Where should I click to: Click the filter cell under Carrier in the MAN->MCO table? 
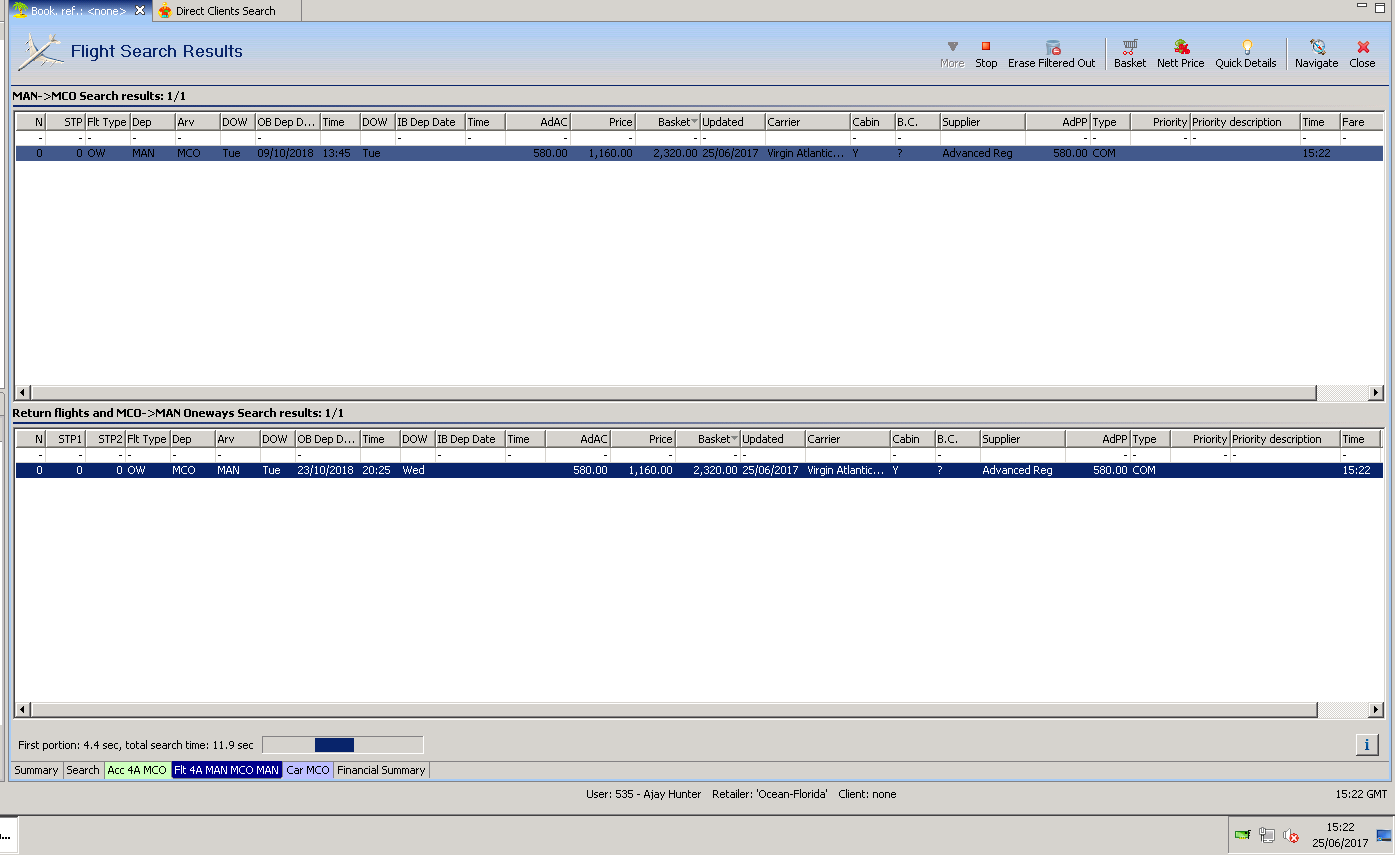pyautogui.click(x=808, y=138)
